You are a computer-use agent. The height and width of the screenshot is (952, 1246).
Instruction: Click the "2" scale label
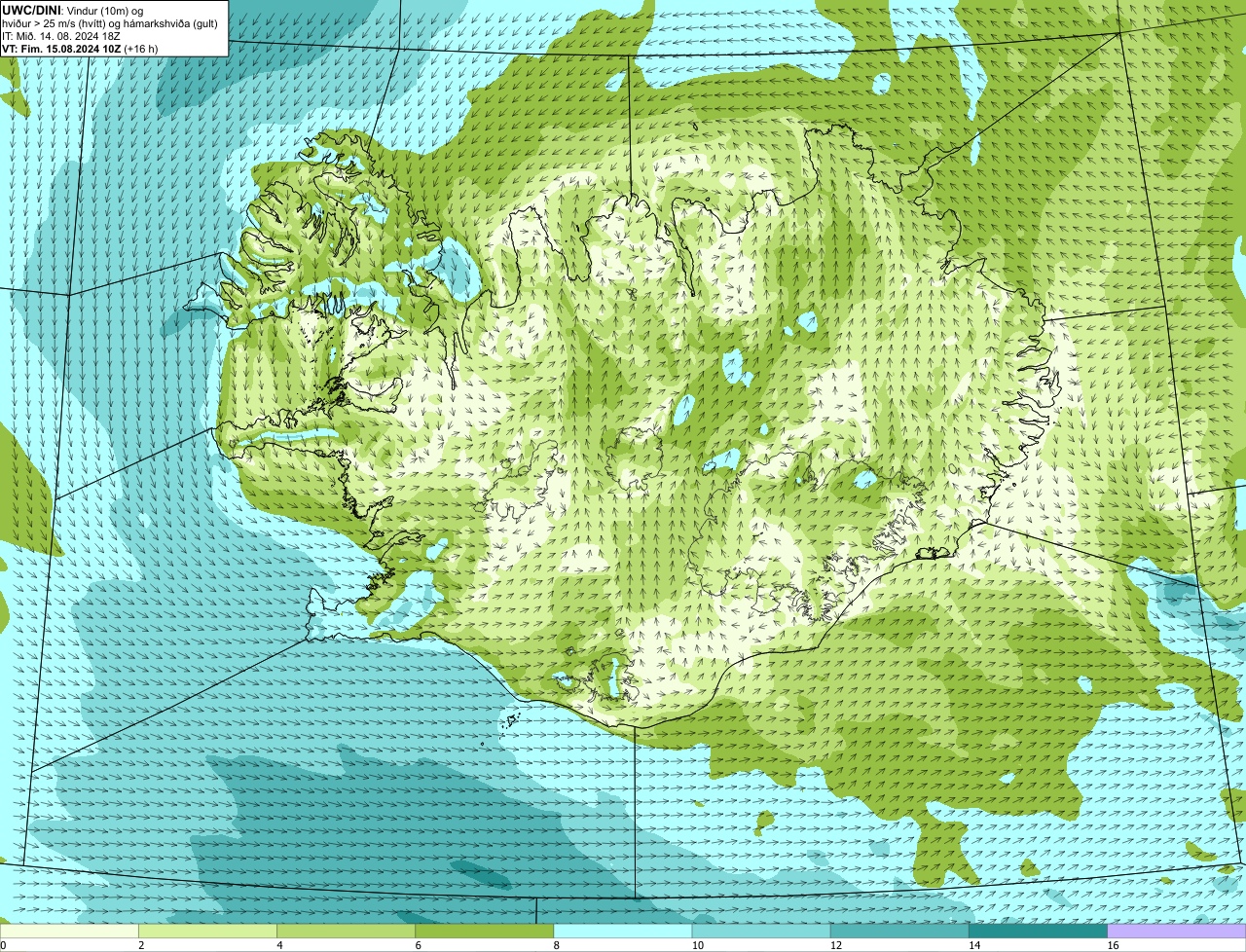(x=141, y=945)
